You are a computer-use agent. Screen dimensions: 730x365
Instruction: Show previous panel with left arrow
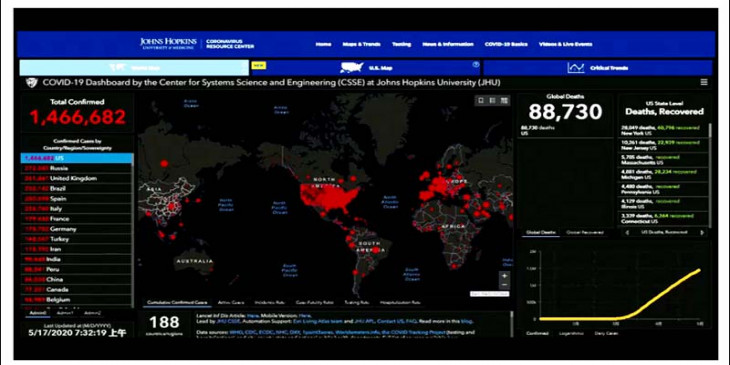[x=628, y=232]
